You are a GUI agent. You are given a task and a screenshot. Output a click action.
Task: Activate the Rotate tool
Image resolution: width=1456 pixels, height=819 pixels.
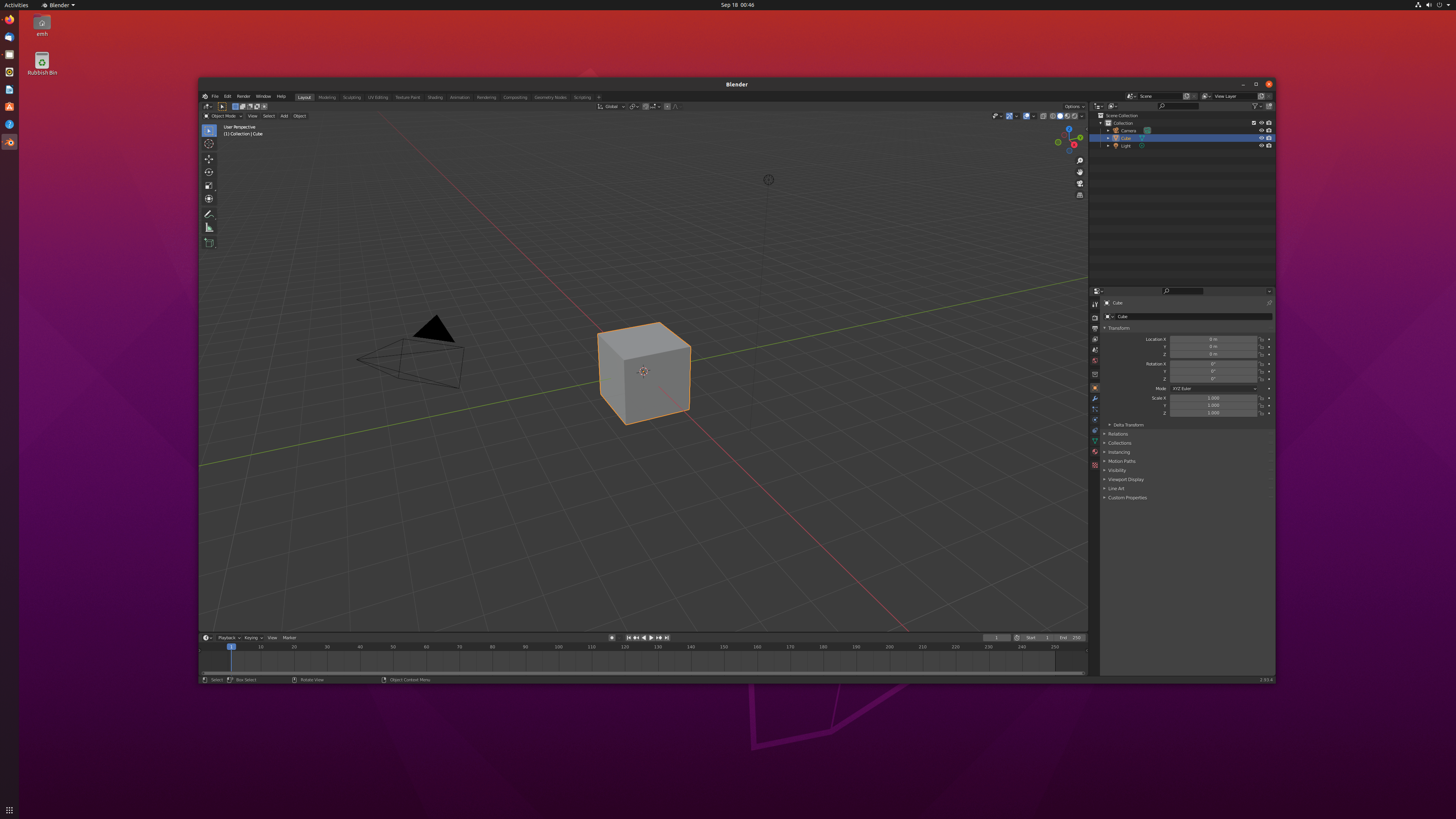[209, 173]
